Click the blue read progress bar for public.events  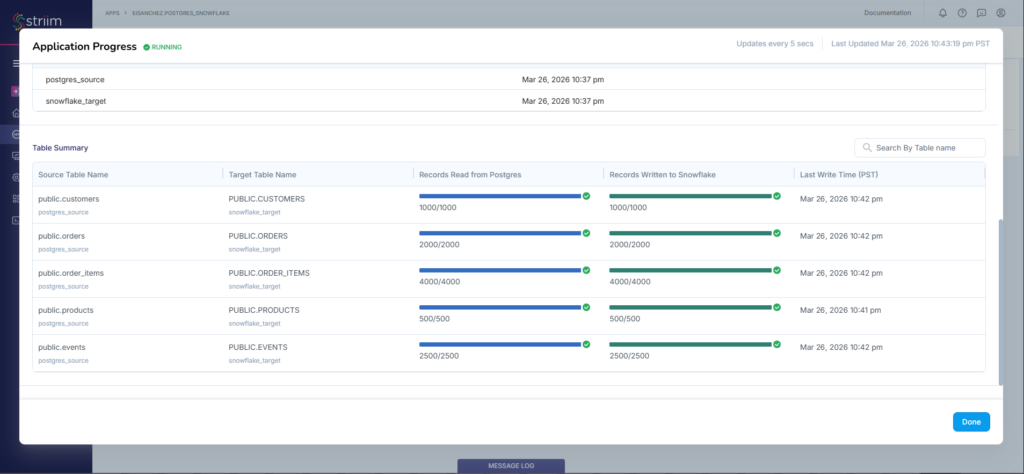(x=500, y=345)
